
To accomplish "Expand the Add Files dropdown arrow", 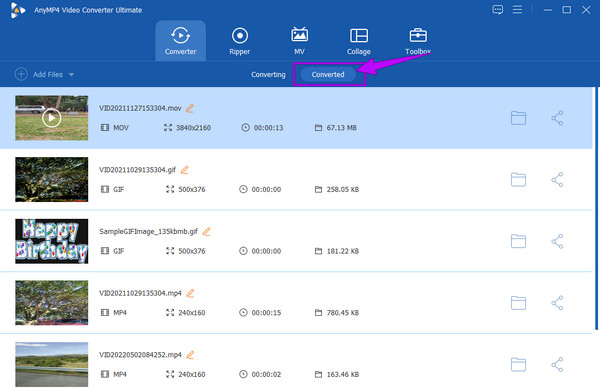I will (71, 75).
